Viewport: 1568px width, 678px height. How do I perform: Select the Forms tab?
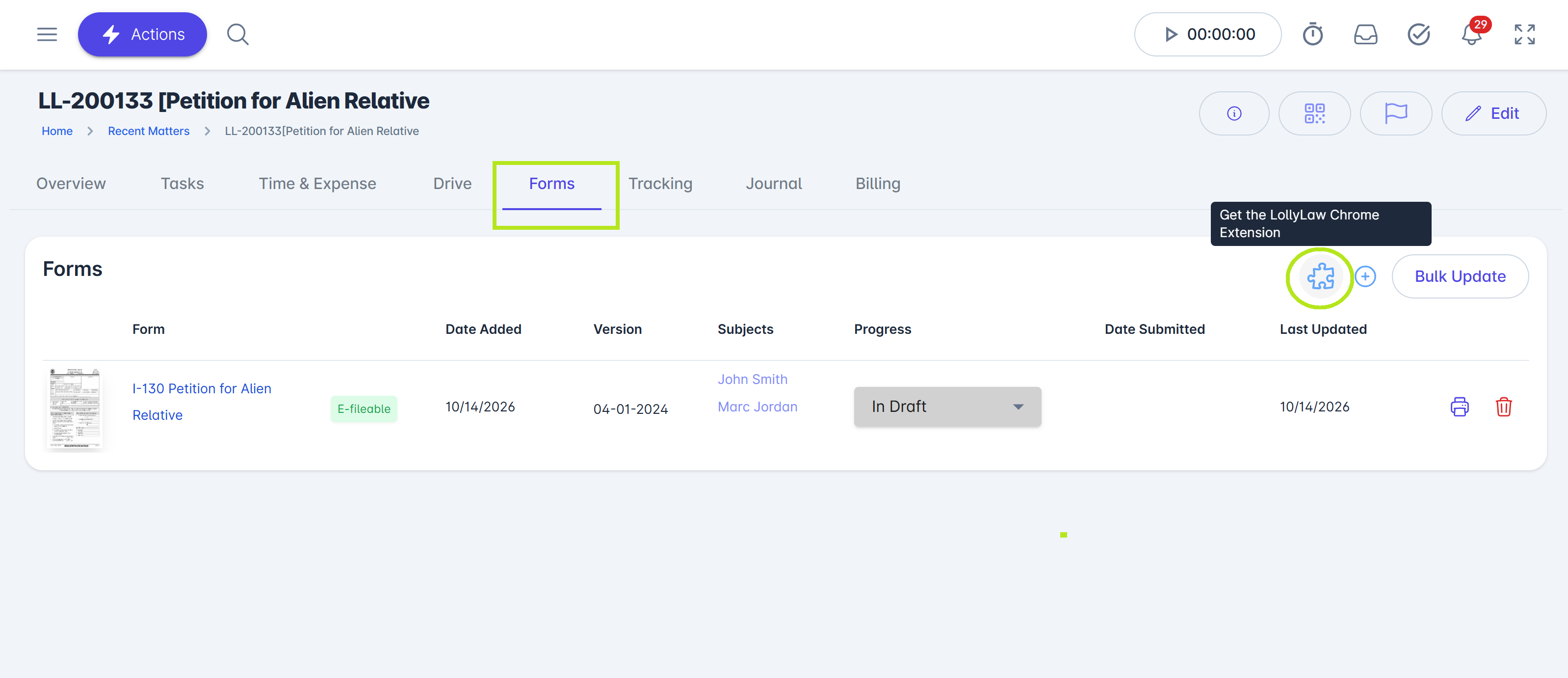[x=551, y=184]
